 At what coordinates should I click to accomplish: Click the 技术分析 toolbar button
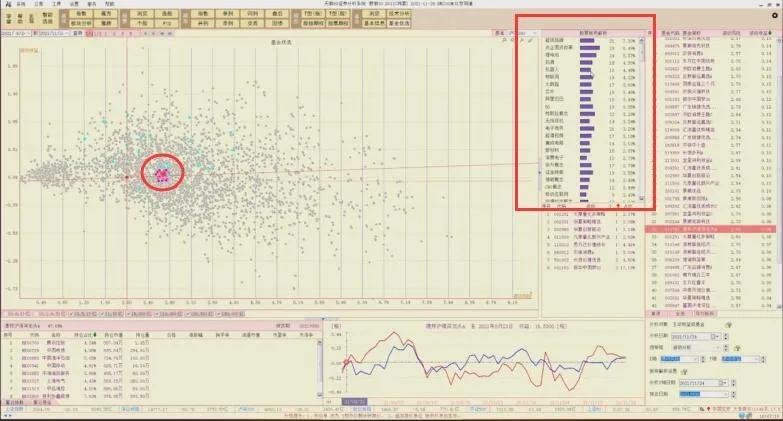click(398, 13)
